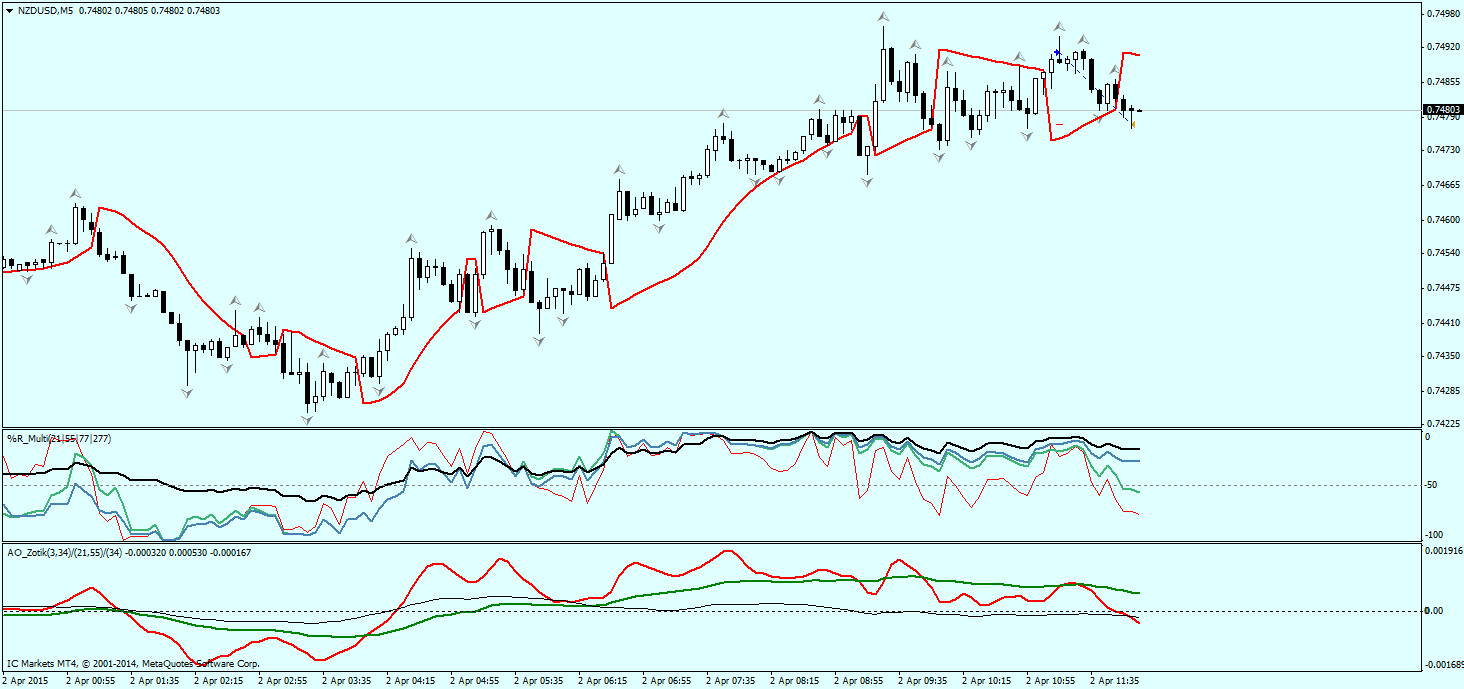Select the small red dash marker under the candles
This screenshot has width=1464, height=689.
1059,124
